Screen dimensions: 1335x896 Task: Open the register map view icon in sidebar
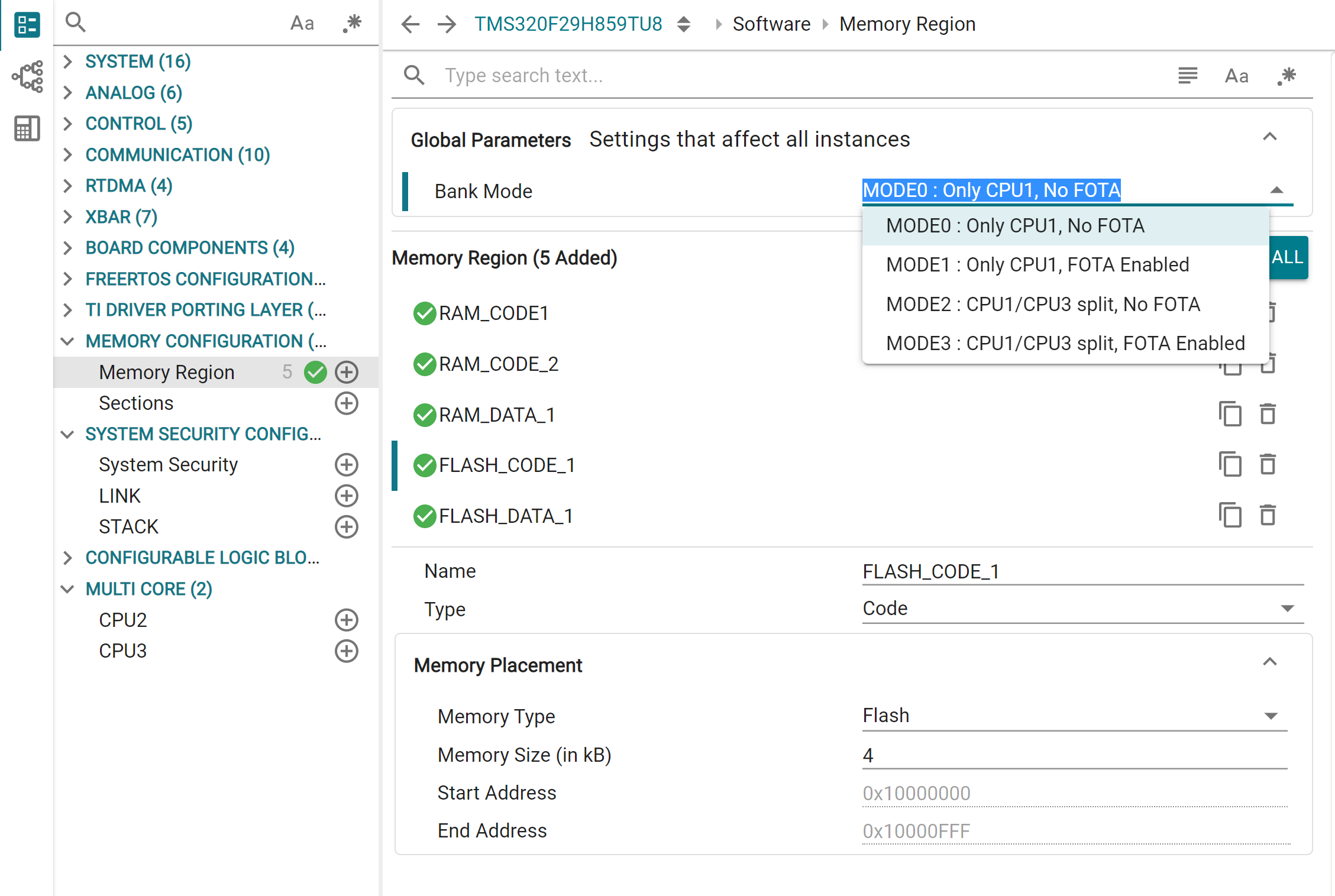(x=26, y=128)
